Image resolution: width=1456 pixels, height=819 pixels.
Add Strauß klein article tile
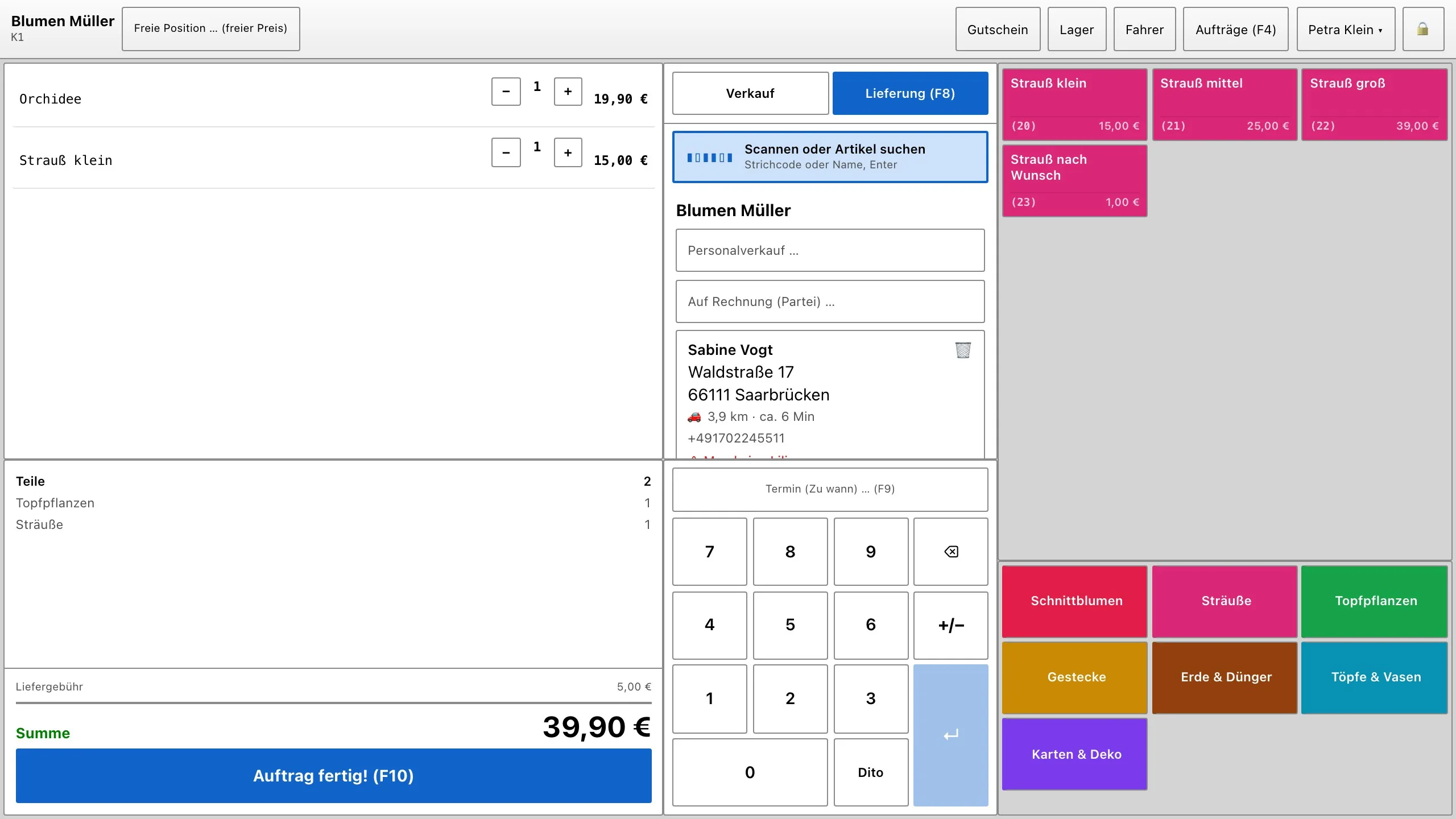1074,105
